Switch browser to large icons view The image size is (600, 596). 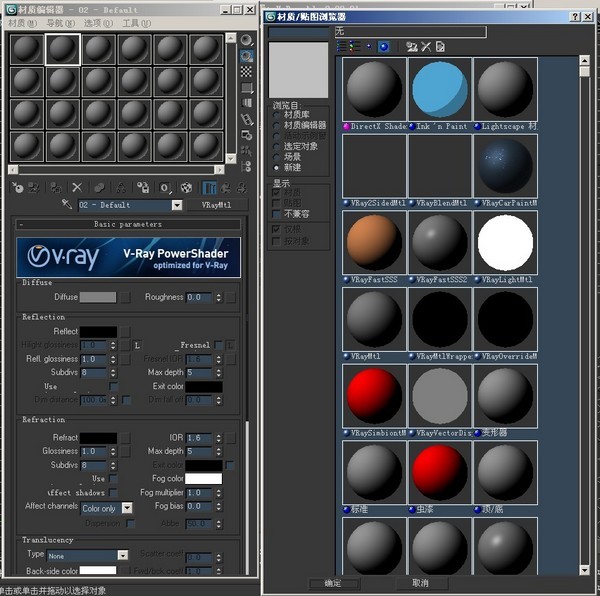pos(384,47)
